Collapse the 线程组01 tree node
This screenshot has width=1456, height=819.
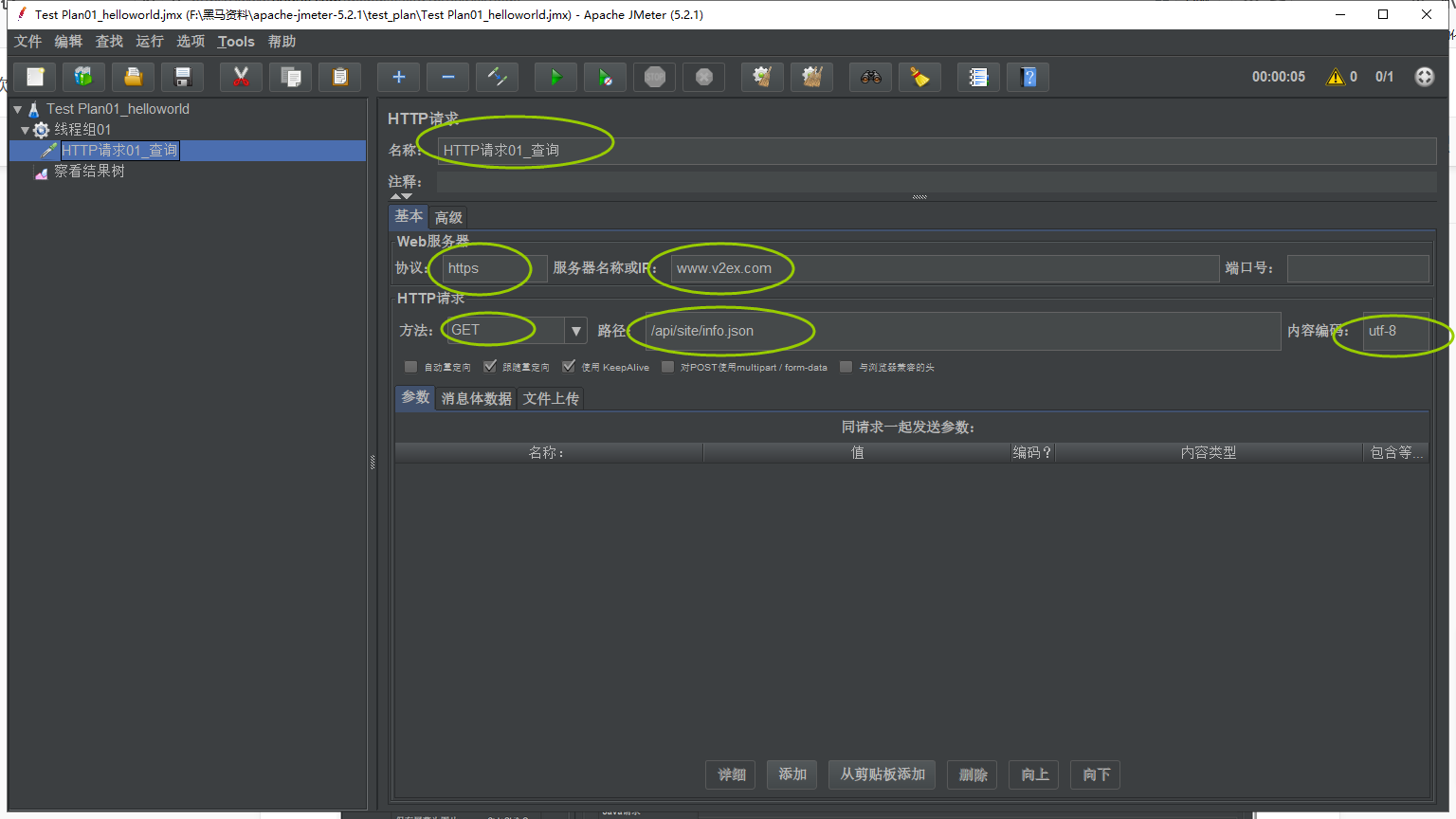point(26,130)
